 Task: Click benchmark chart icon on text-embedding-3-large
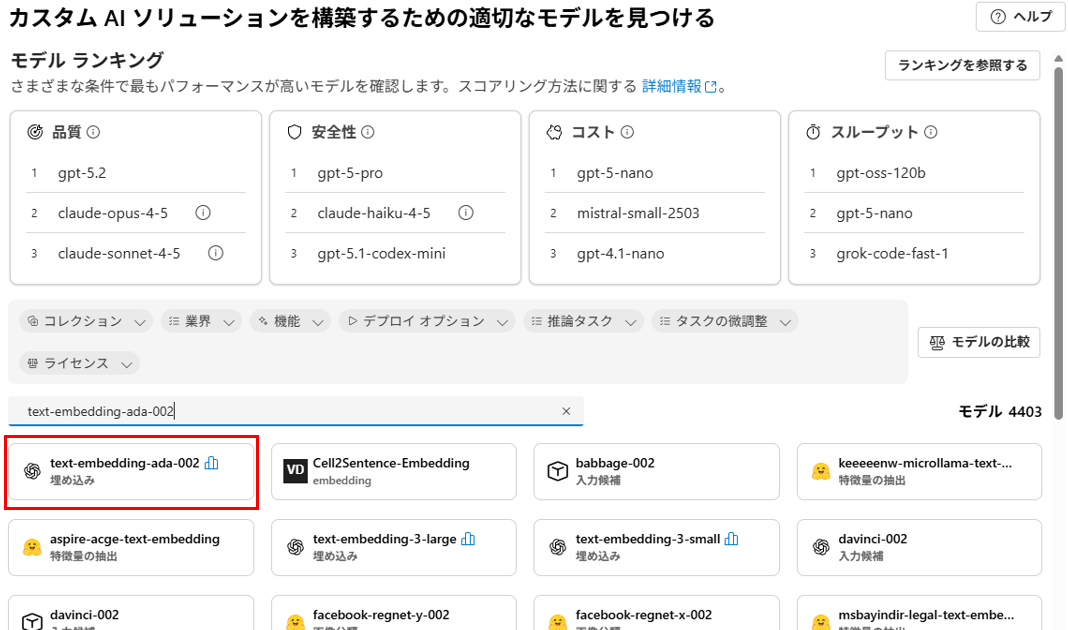click(468, 539)
